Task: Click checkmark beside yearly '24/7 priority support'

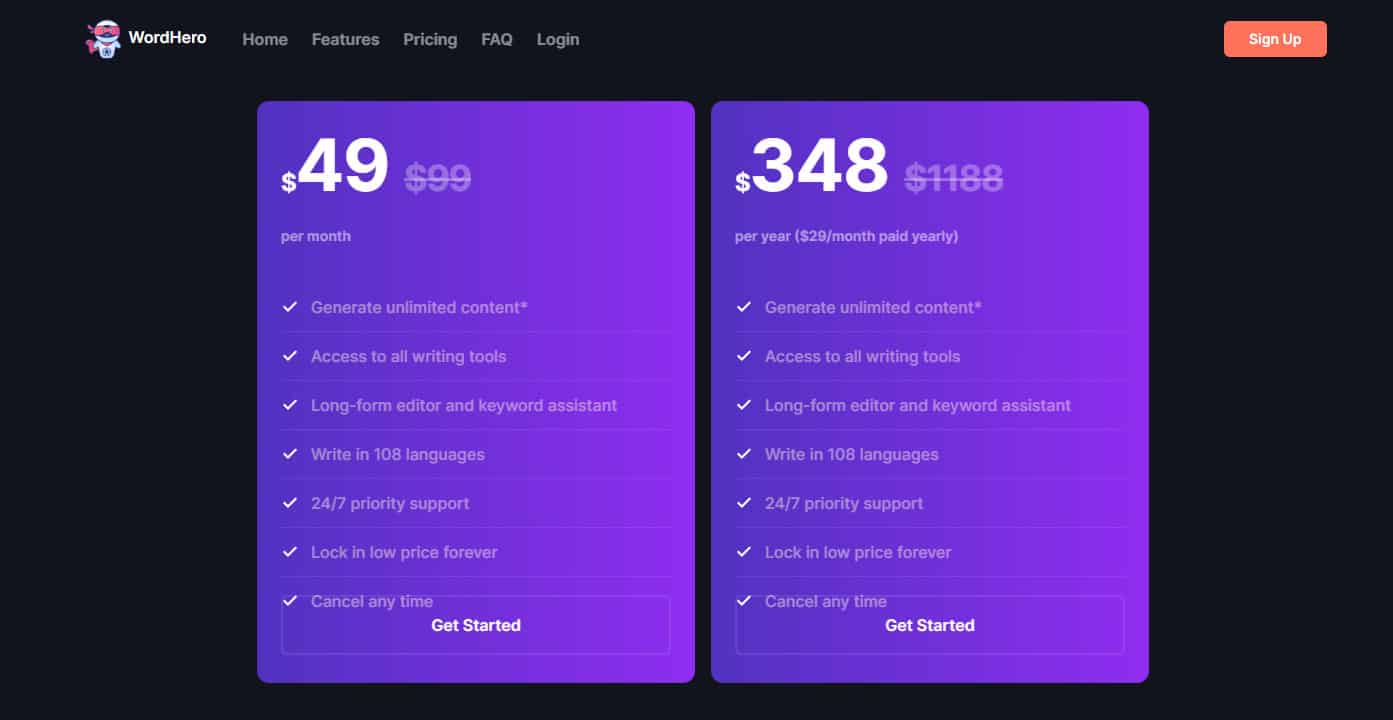Action: pyautogui.click(x=744, y=503)
